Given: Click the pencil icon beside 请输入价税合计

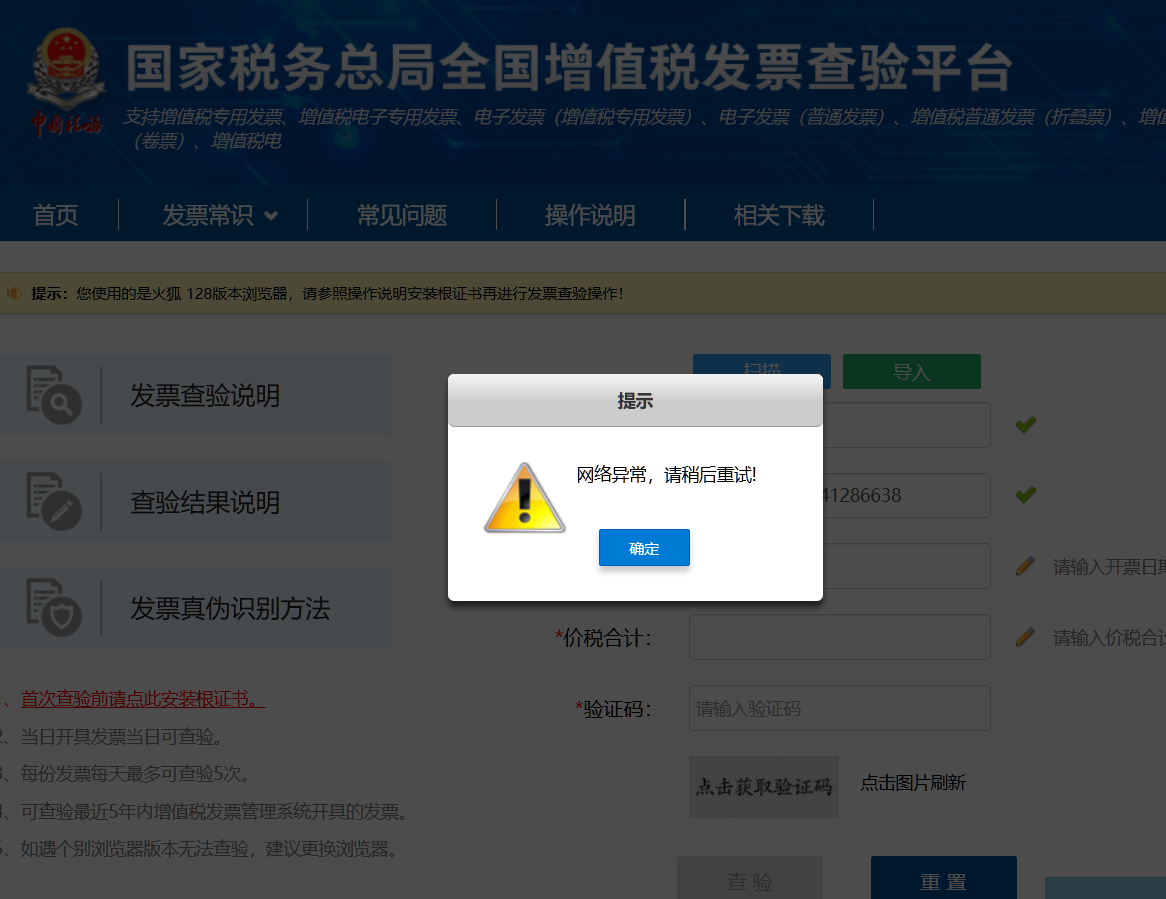Looking at the screenshot, I should coord(1025,637).
